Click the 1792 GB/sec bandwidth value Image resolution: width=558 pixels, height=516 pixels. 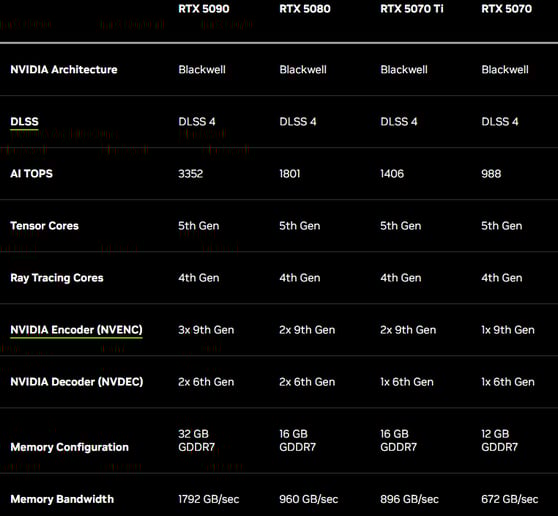tap(209, 499)
